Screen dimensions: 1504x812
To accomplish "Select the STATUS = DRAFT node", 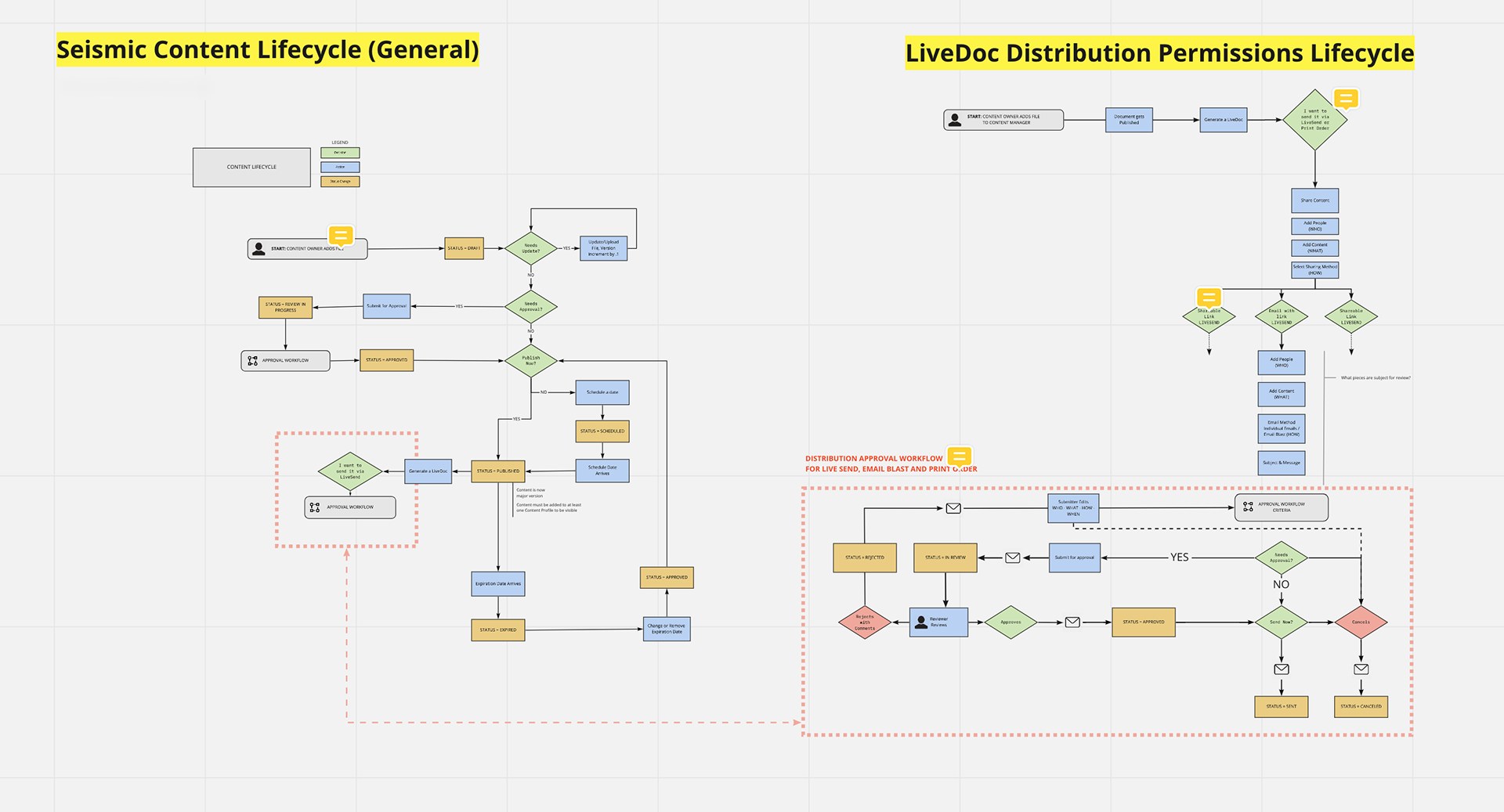I will pyautogui.click(x=464, y=248).
